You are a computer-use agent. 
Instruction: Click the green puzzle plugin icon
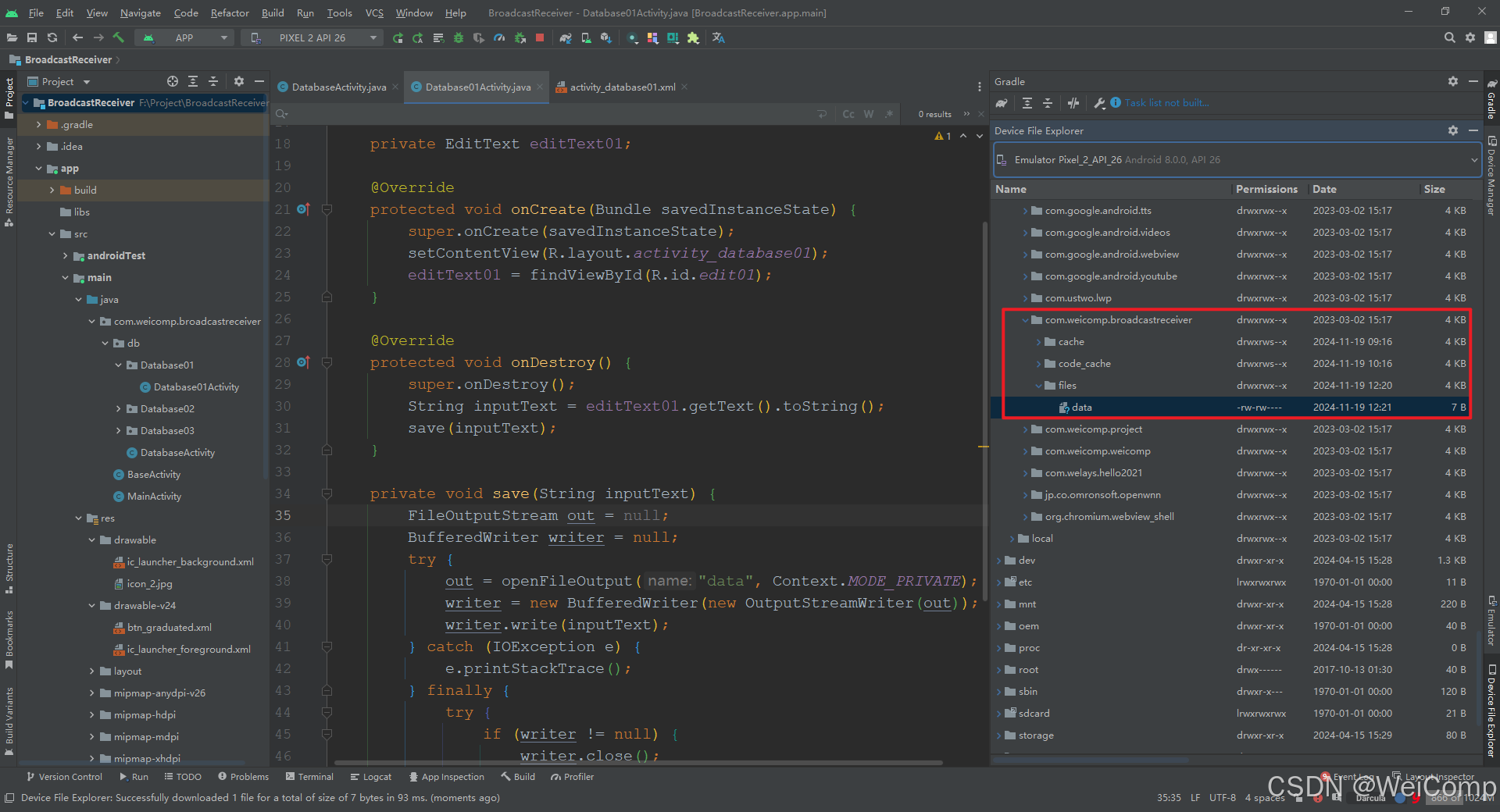tap(693, 37)
